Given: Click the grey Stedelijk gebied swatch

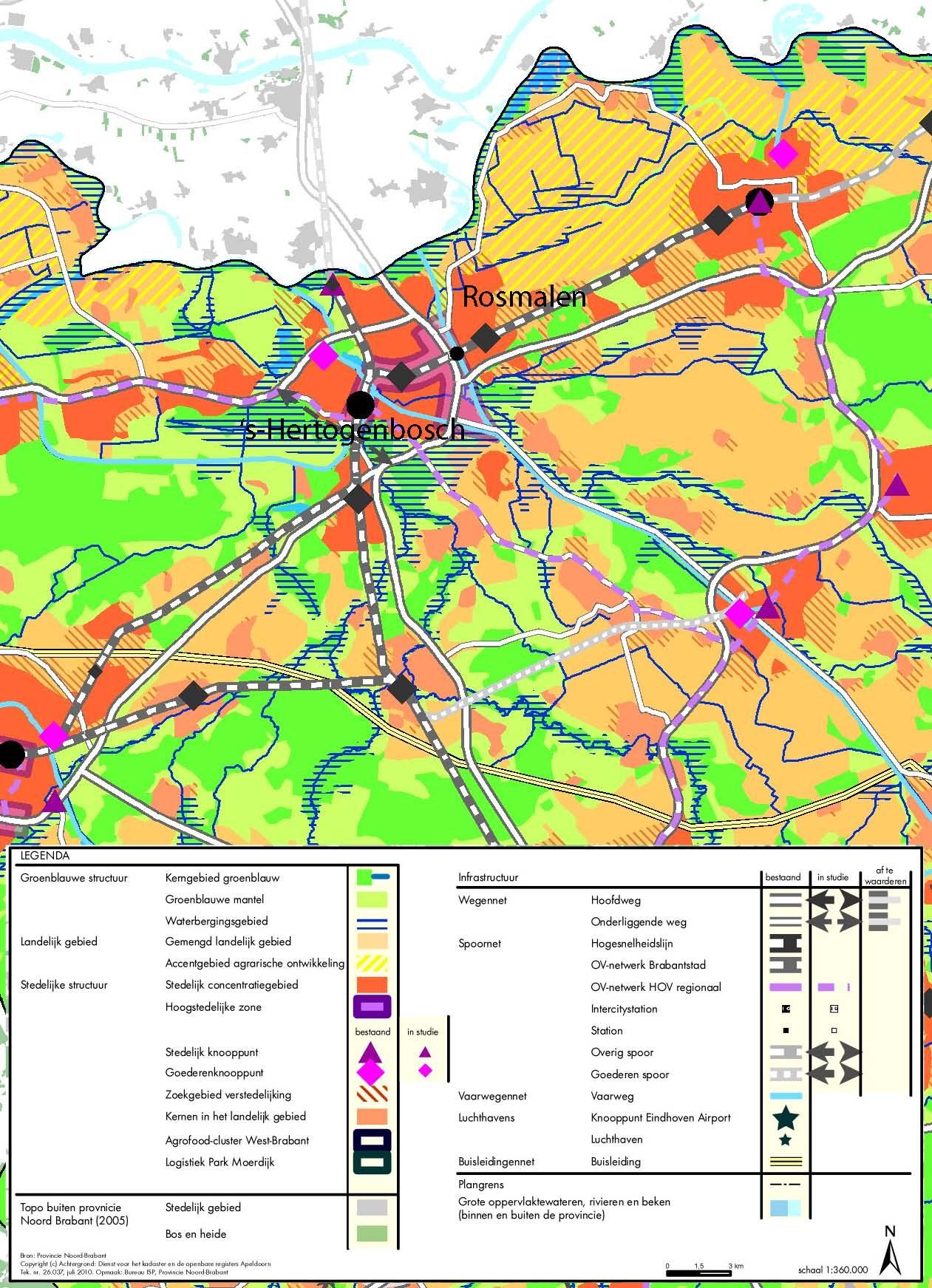Looking at the screenshot, I should (373, 1207).
